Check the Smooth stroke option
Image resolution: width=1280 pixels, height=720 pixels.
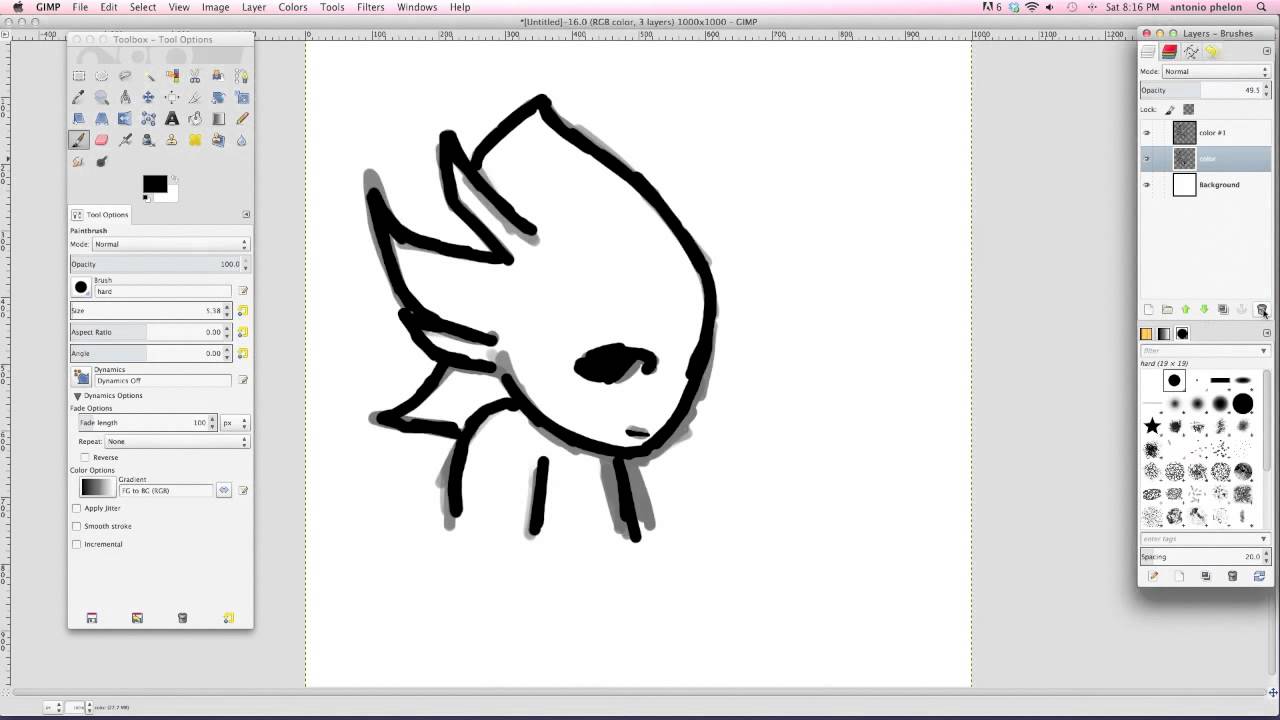tap(76, 526)
